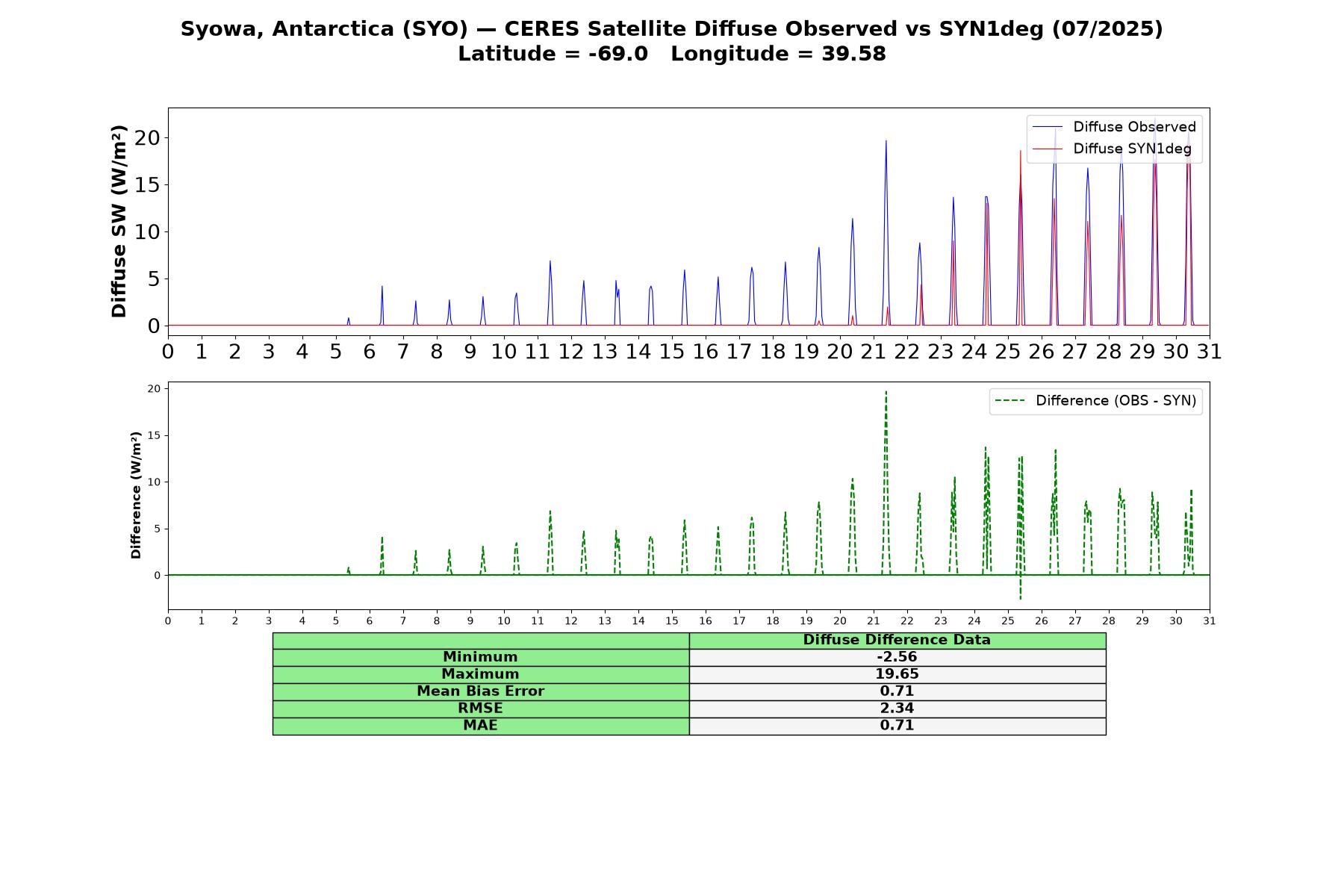This screenshot has width=1344, height=896.
Task: Click the Mean Bias Error row label
Action: click(x=481, y=691)
